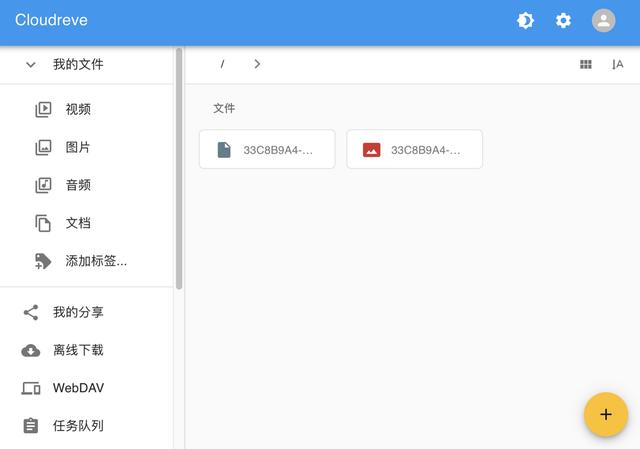The height and width of the screenshot is (449, 640).
Task: Go to the 文档 documents category
Action: click(x=78, y=223)
